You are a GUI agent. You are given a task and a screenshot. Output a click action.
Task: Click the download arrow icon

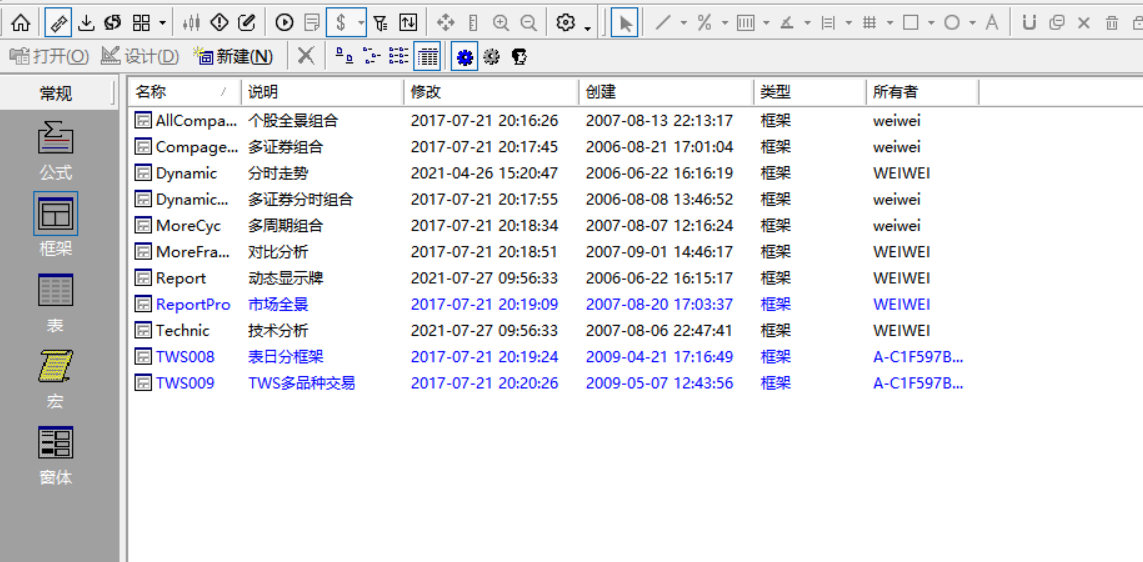point(87,23)
